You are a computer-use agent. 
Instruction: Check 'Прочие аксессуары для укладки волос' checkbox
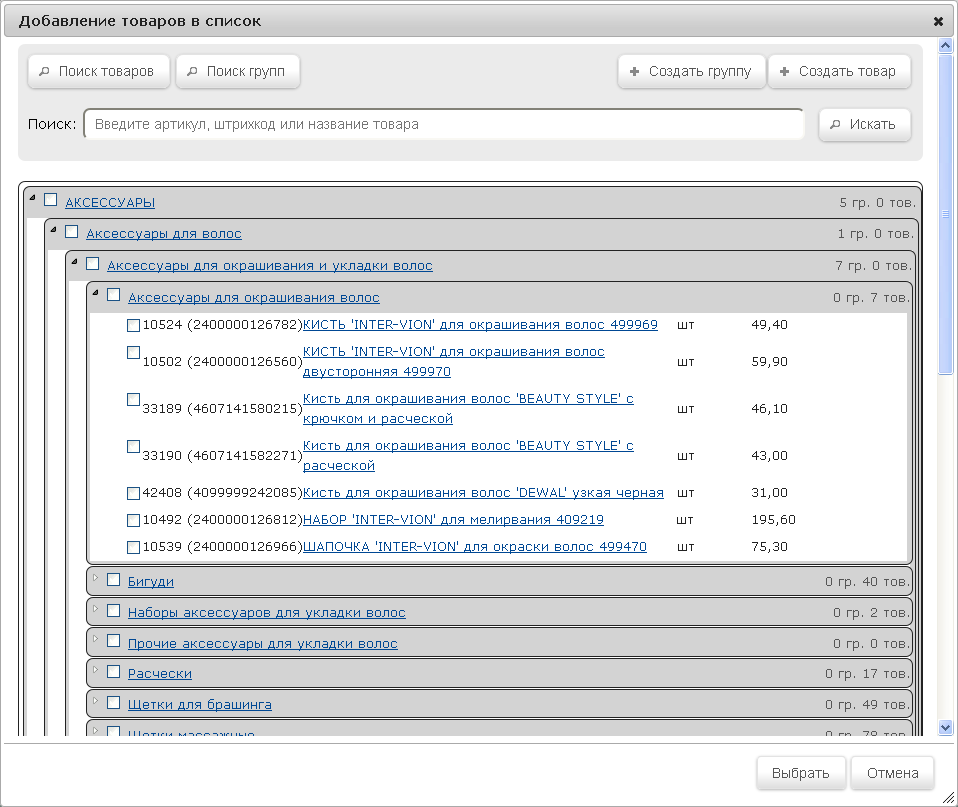coord(113,641)
